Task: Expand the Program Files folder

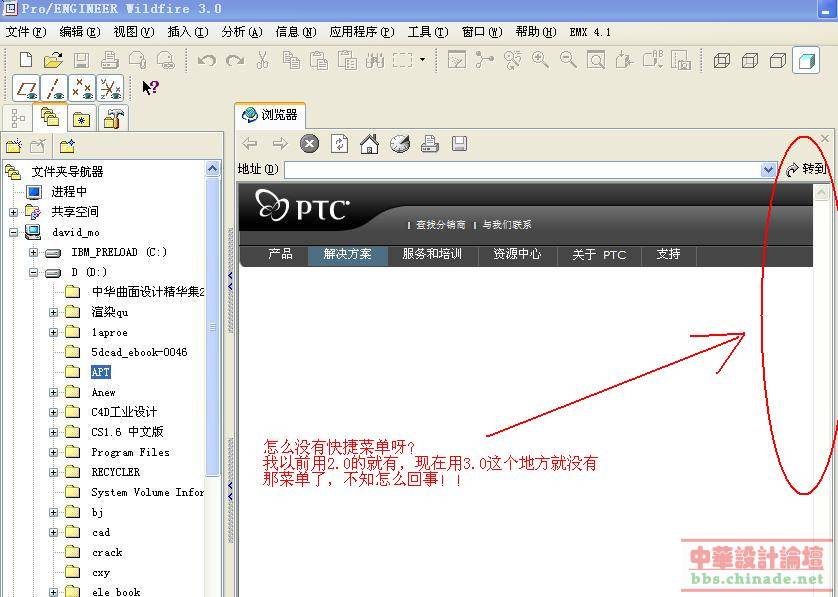Action: [53, 452]
